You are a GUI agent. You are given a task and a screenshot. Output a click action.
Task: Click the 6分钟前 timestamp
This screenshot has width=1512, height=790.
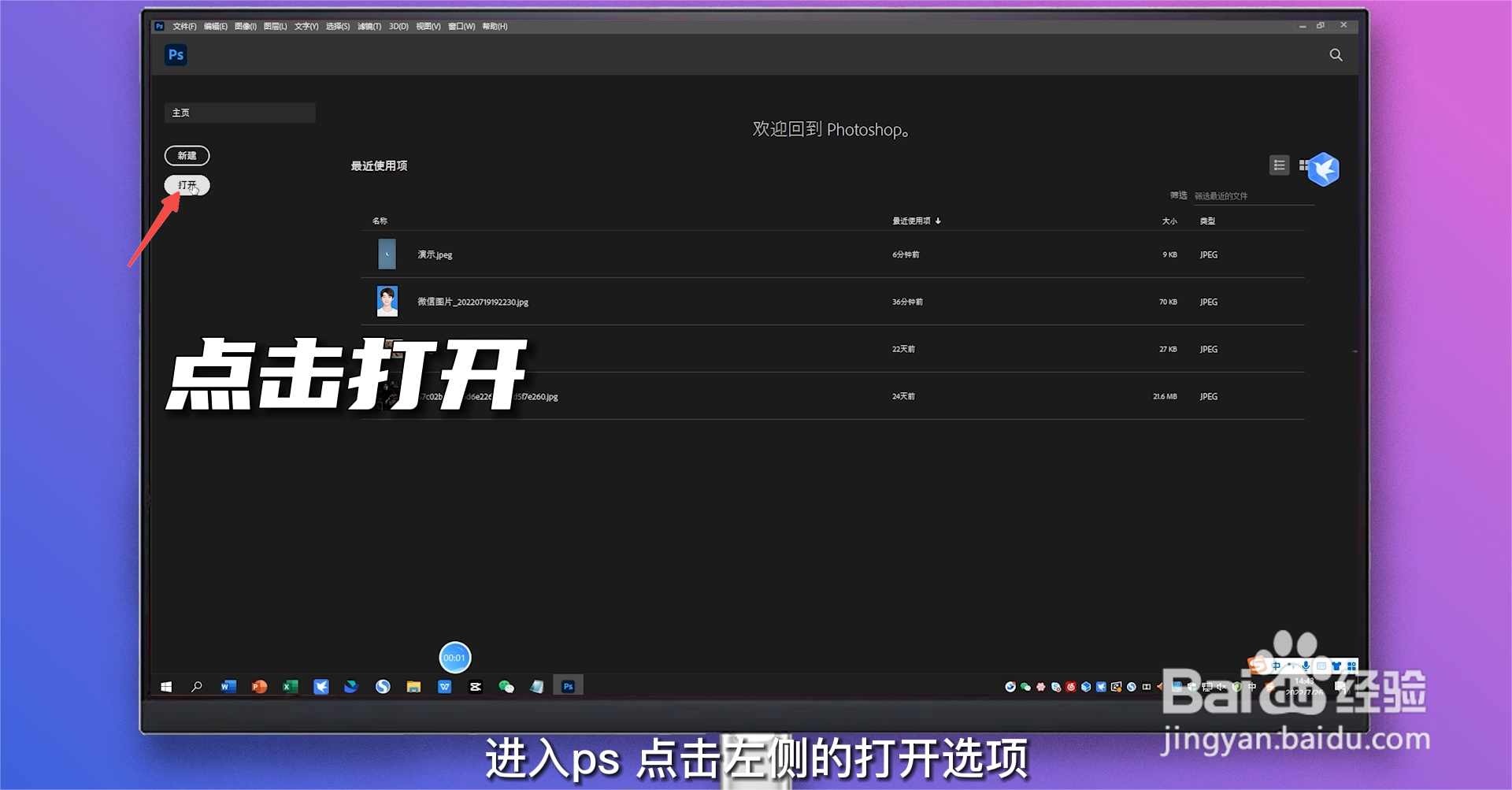click(x=906, y=254)
